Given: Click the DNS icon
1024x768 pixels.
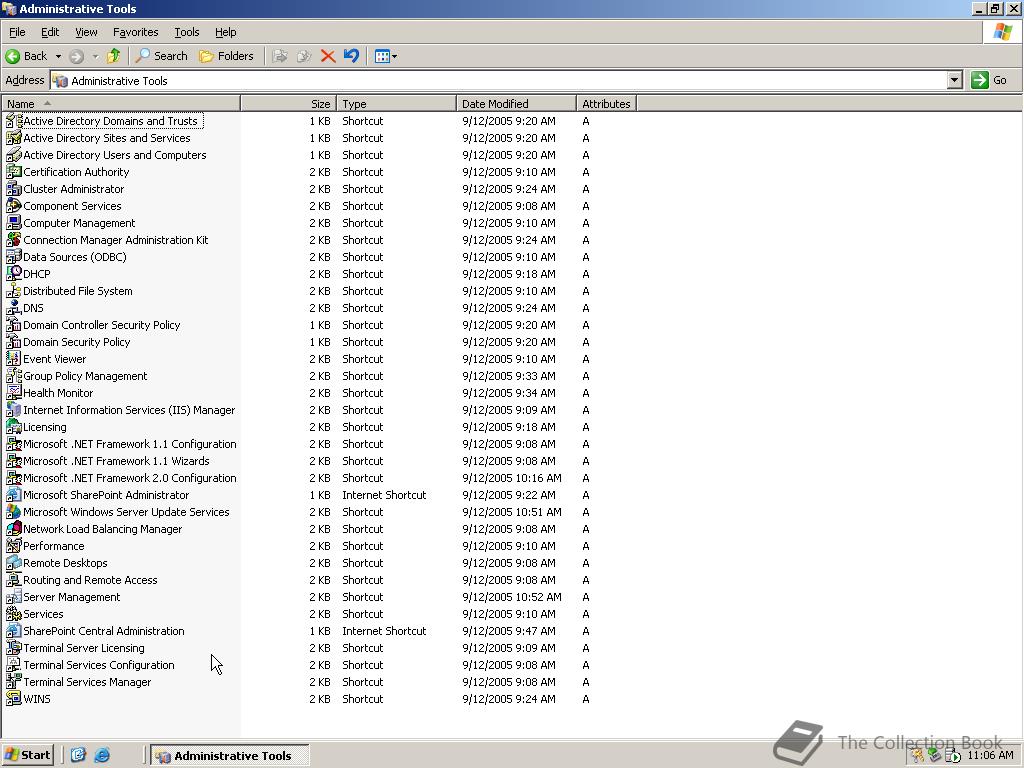Looking at the screenshot, I should [13, 308].
